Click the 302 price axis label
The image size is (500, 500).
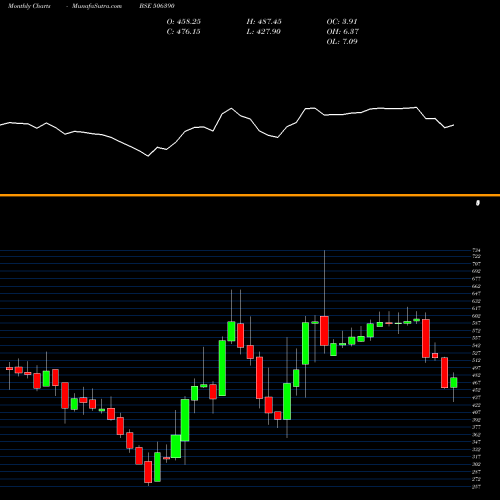(476, 464)
